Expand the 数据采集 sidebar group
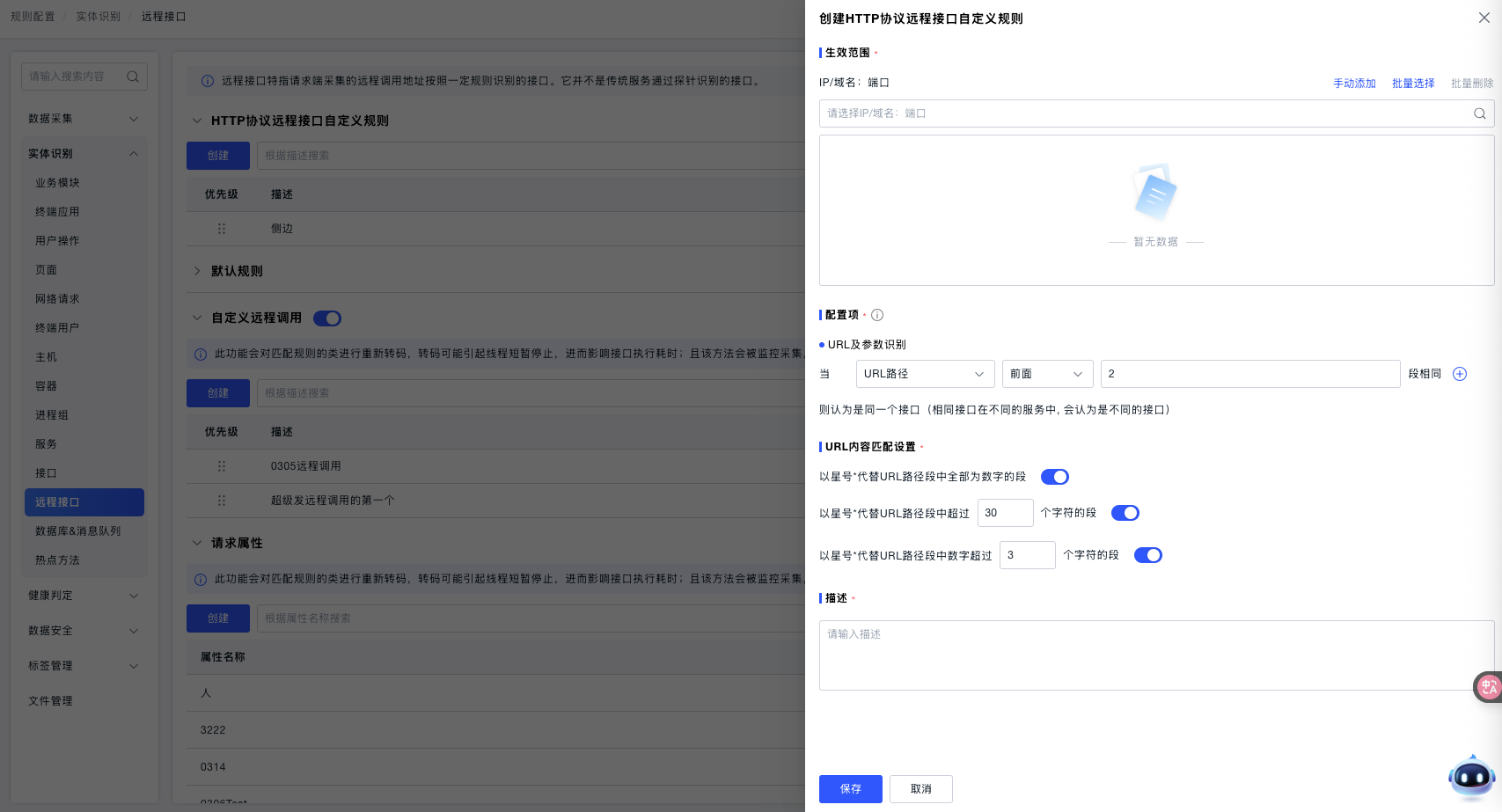This screenshot has width=1502, height=812. tap(84, 119)
